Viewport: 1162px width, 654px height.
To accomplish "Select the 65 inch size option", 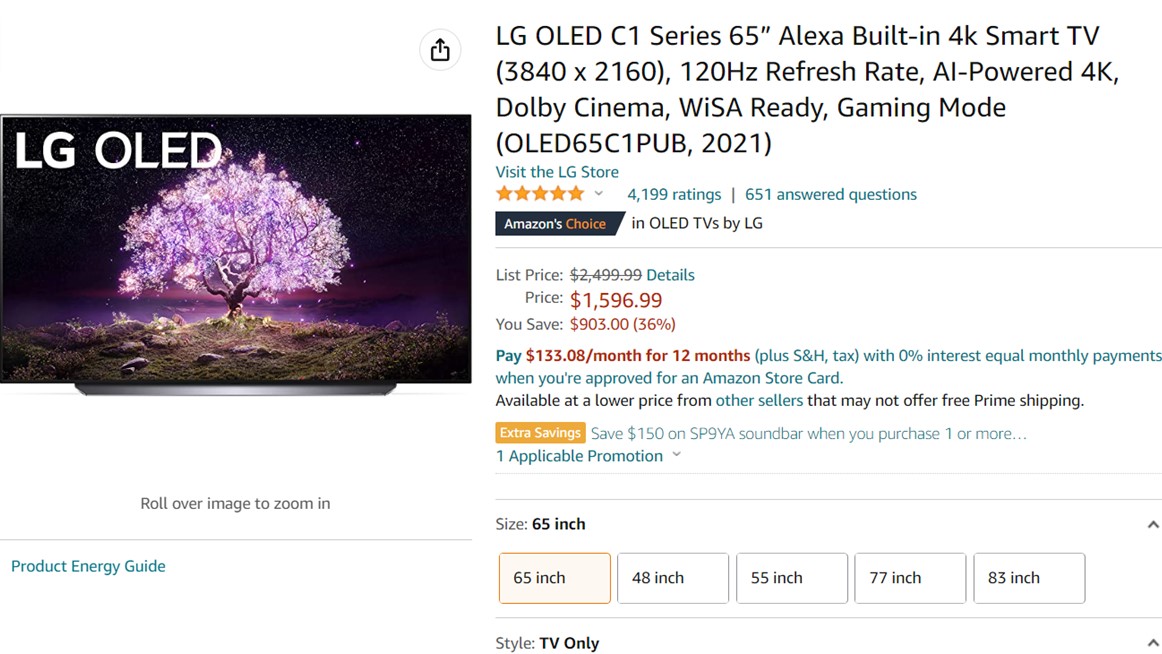I will (555, 578).
